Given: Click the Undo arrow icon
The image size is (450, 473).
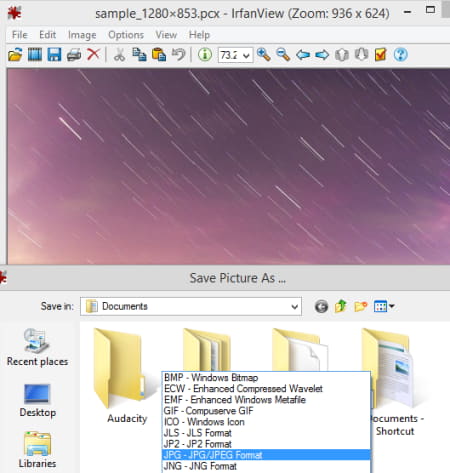Looking at the screenshot, I should [178, 54].
